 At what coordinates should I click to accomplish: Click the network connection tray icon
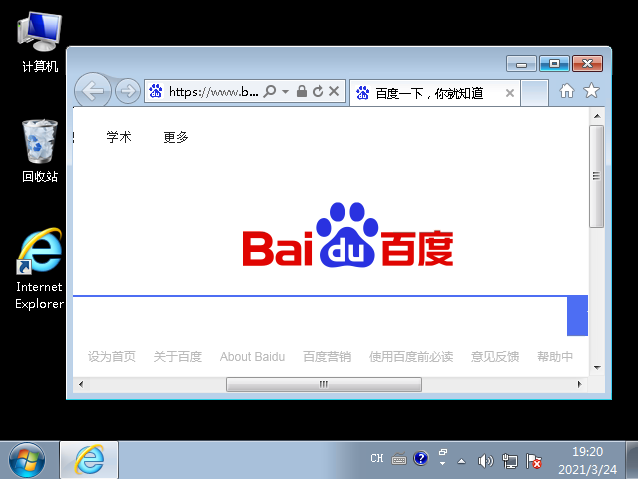click(x=509, y=461)
